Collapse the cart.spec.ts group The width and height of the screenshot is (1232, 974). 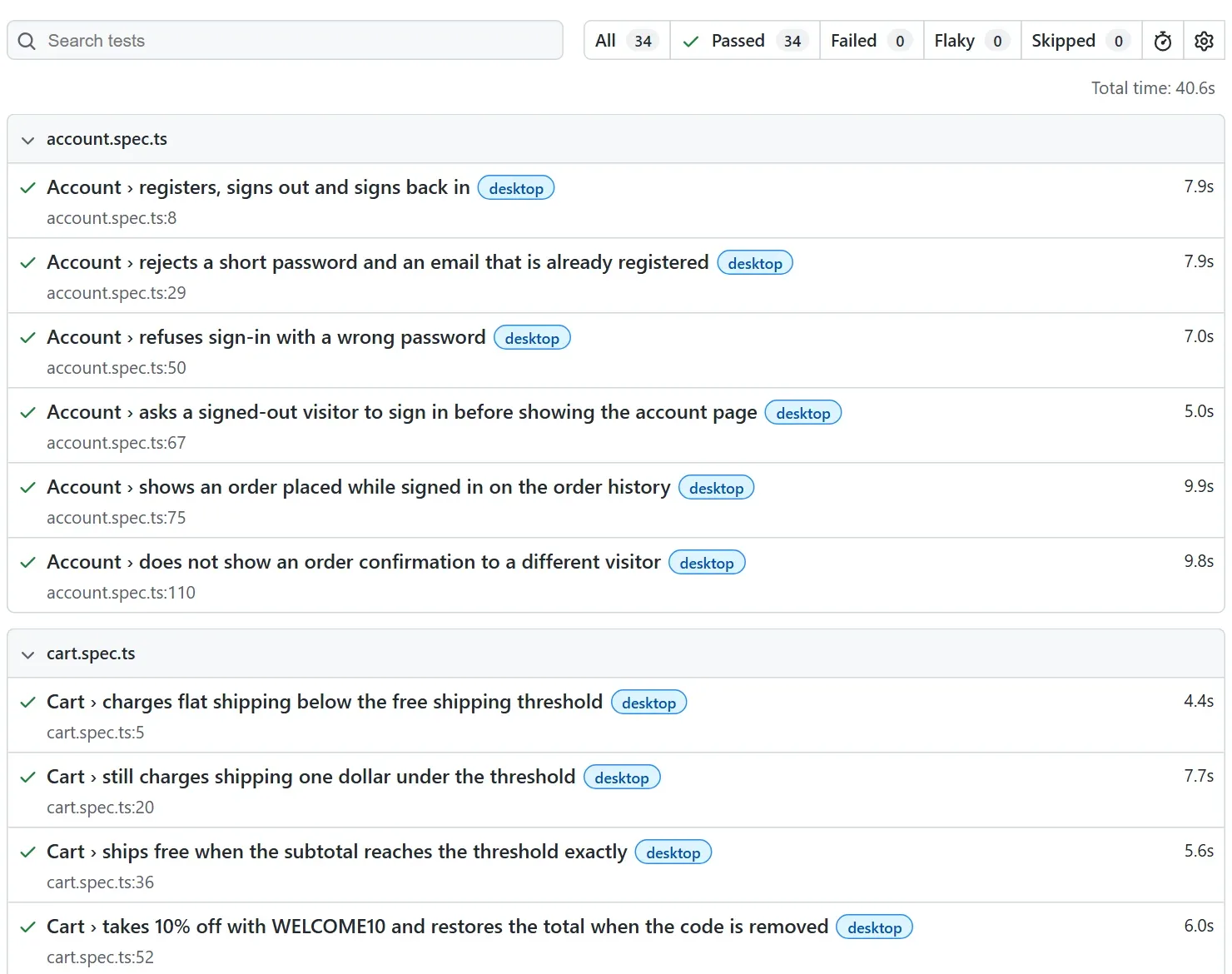point(27,654)
